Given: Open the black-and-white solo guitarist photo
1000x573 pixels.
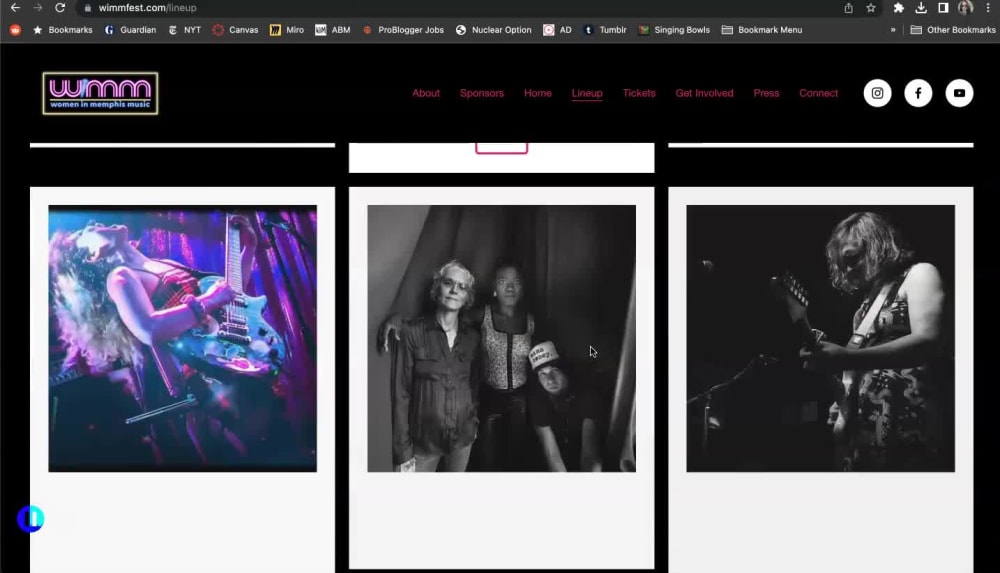Looking at the screenshot, I should pyautogui.click(x=821, y=338).
